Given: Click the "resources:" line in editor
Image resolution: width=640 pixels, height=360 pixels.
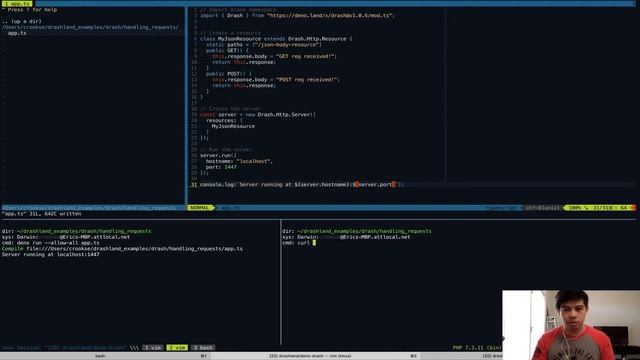Looking at the screenshot, I should 224,120.
